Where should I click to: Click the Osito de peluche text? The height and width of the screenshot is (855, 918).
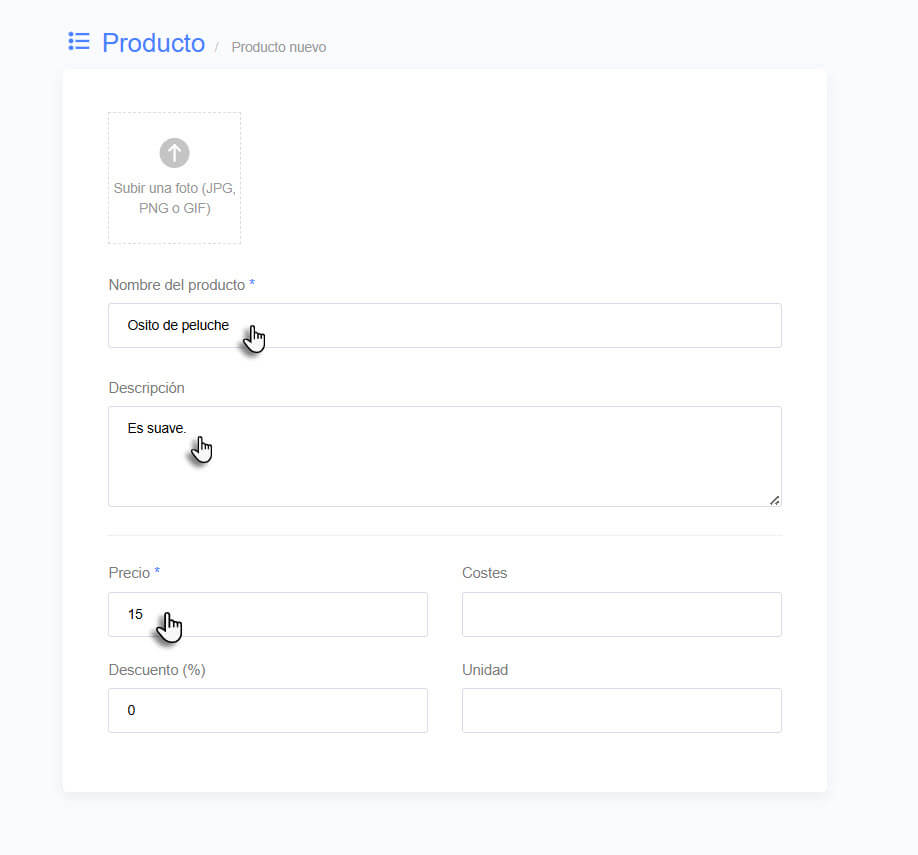178,326
